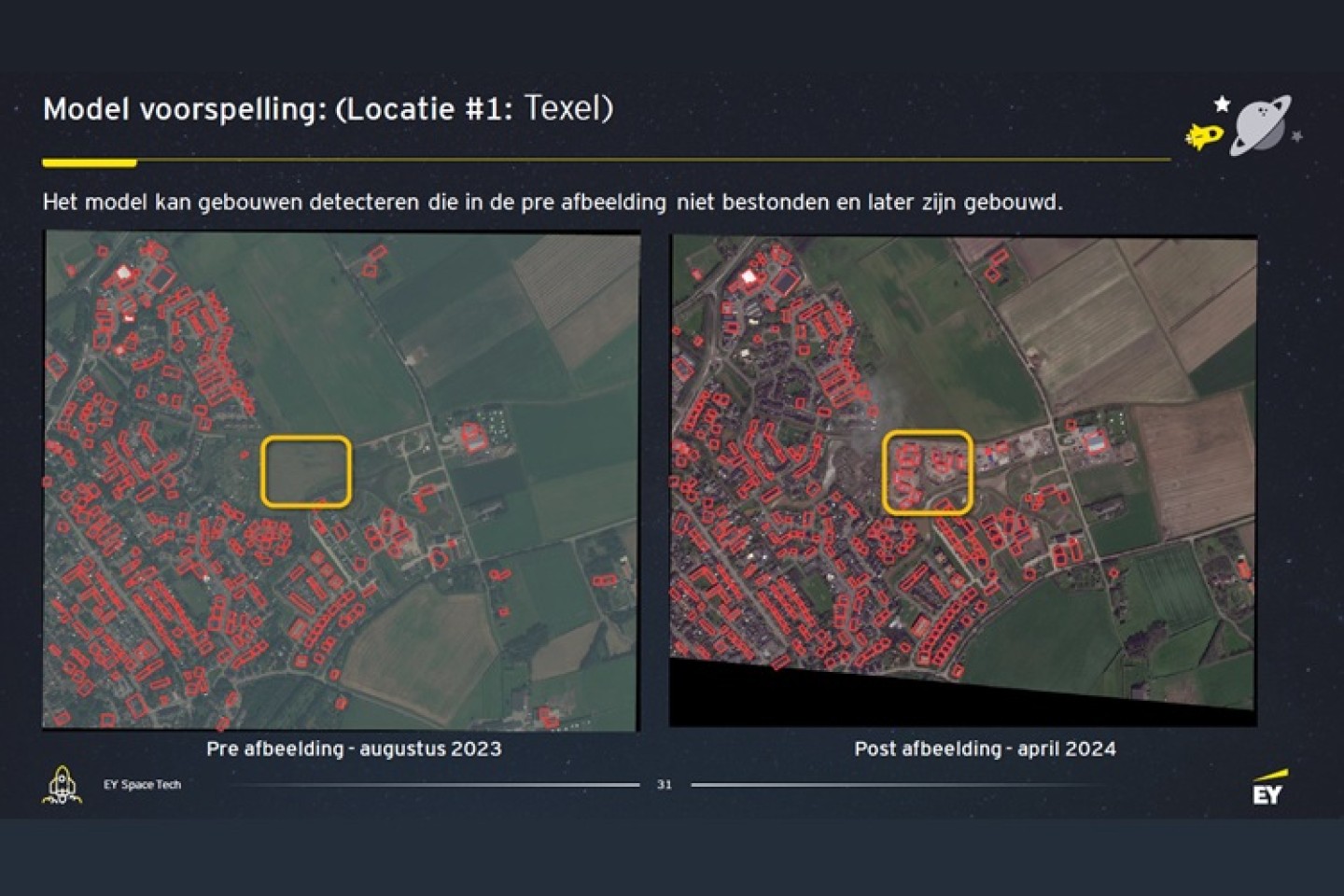This screenshot has width=1344, height=896.
Task: Click the thick yellow accent bar under title
Action: [90, 162]
